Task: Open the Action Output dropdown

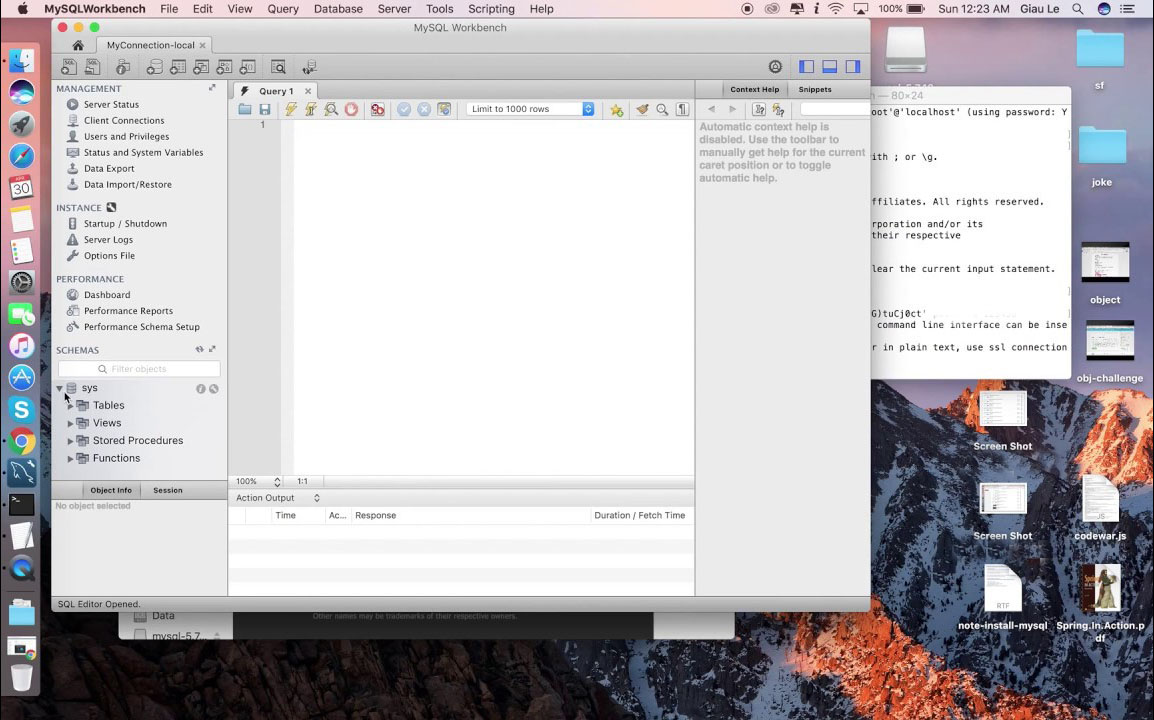Action: click(278, 498)
